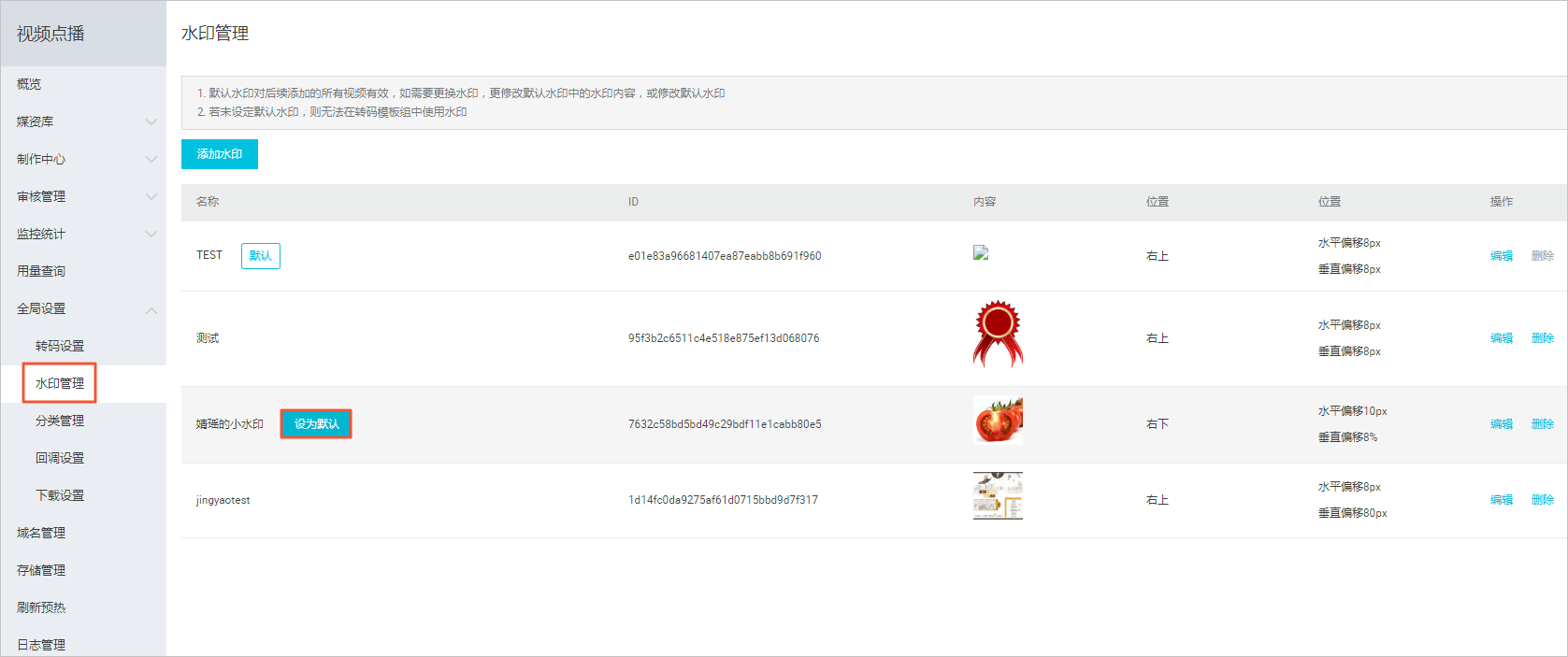This screenshot has width=1568, height=657.
Task: Open 分类管理 in the sidebar
Action: [60, 421]
